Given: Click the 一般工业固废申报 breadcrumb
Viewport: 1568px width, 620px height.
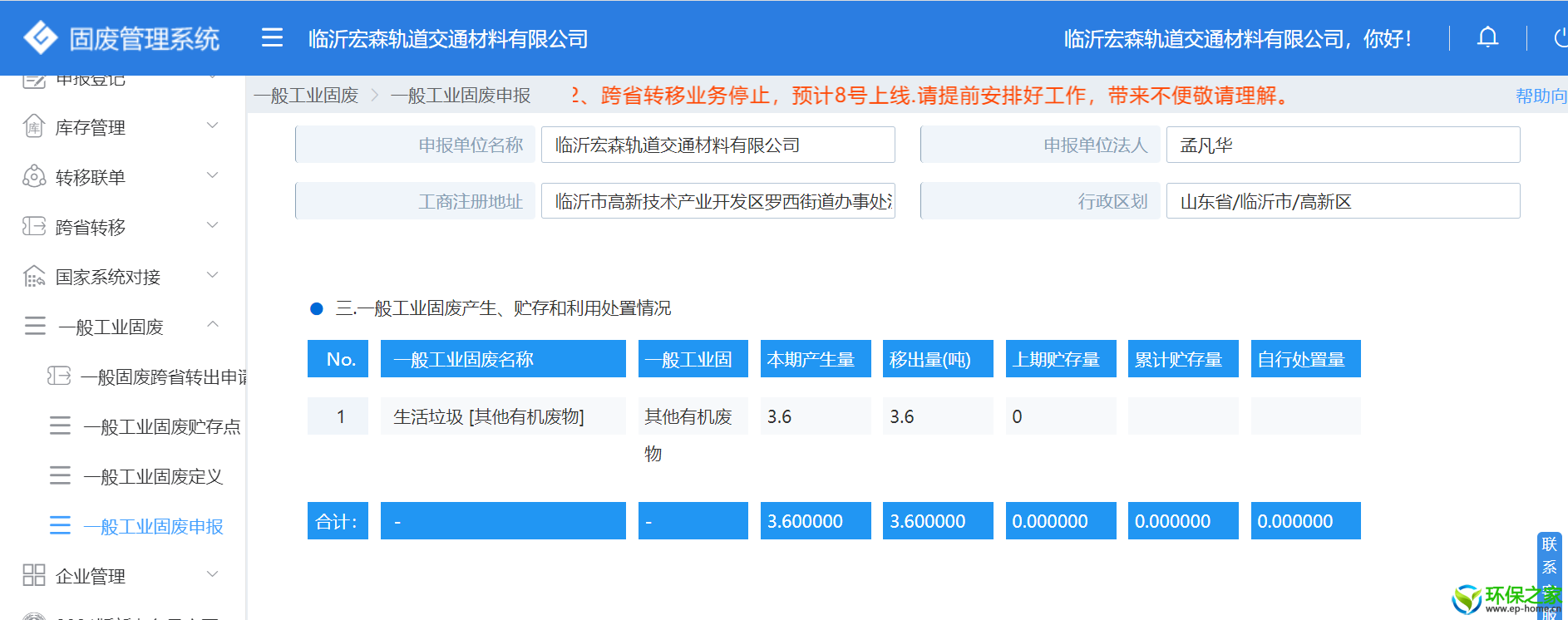Looking at the screenshot, I should click(x=461, y=96).
